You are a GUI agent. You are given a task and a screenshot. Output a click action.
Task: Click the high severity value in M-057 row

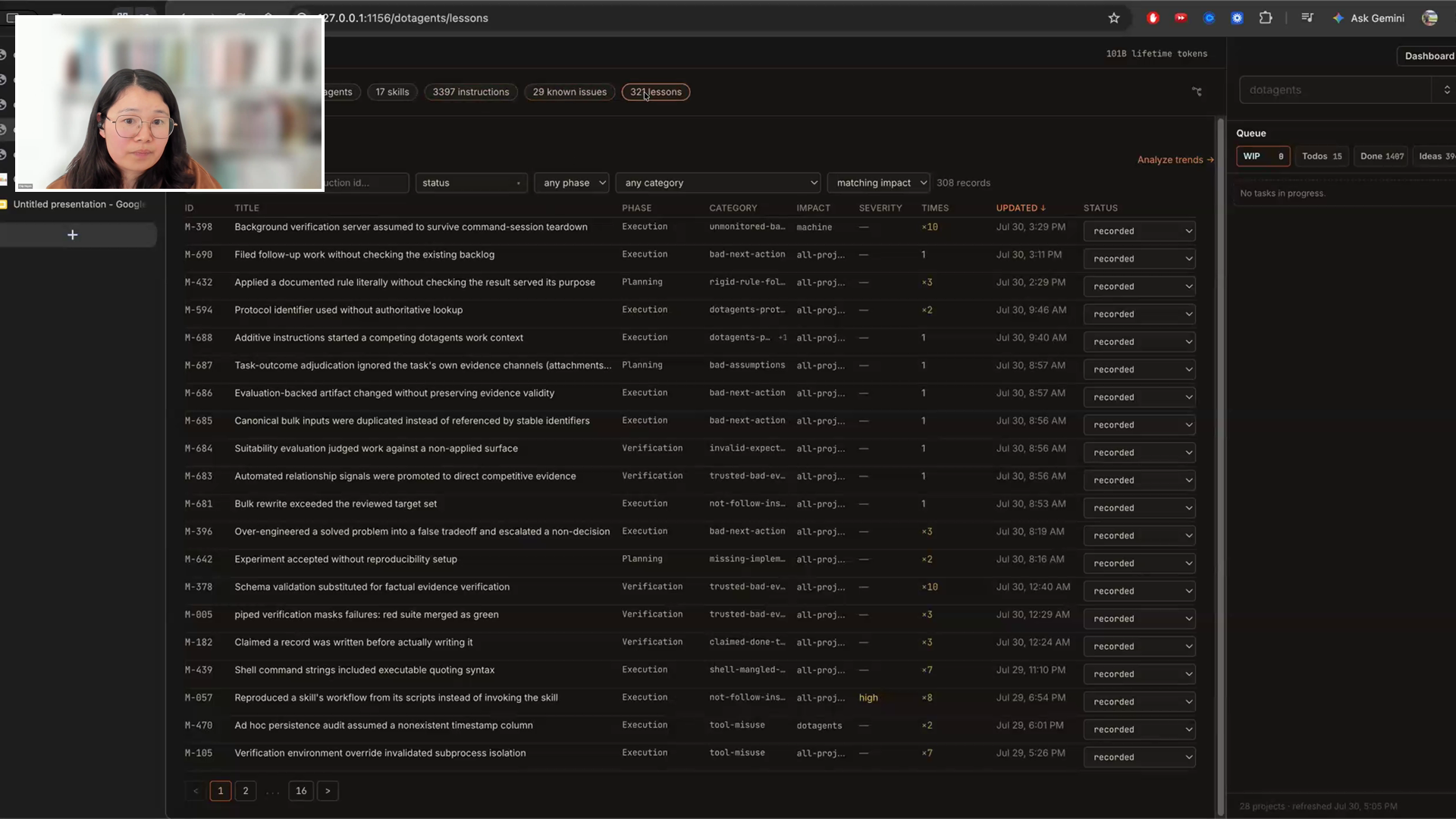click(x=868, y=698)
